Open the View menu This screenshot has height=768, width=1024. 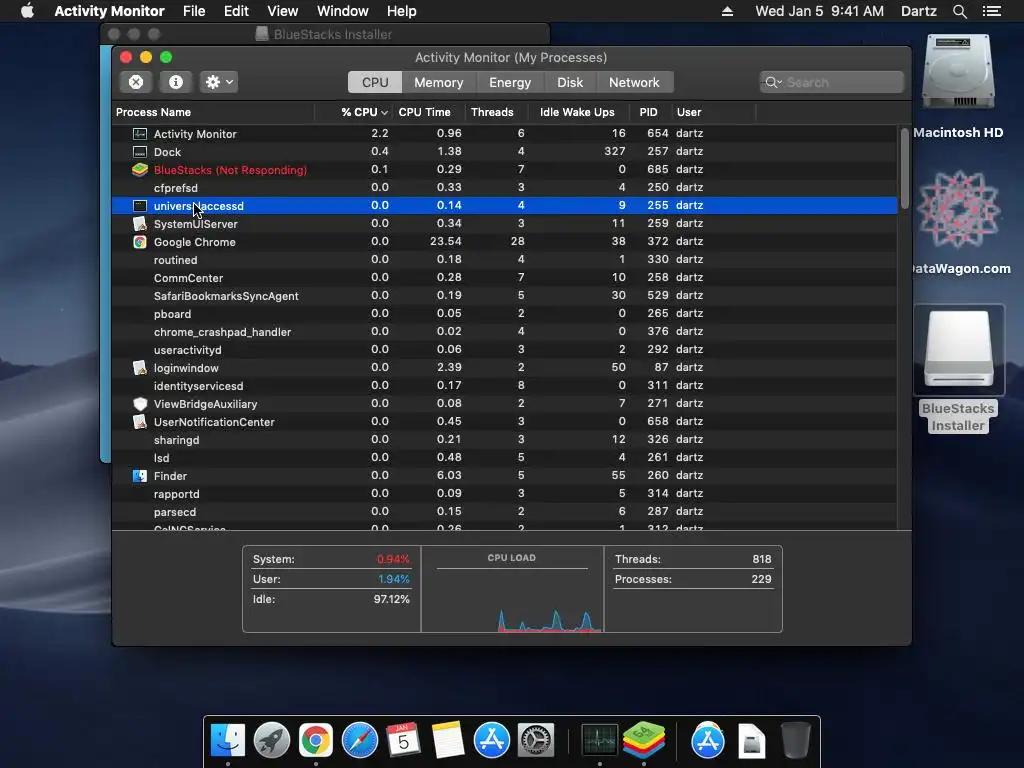[x=282, y=11]
